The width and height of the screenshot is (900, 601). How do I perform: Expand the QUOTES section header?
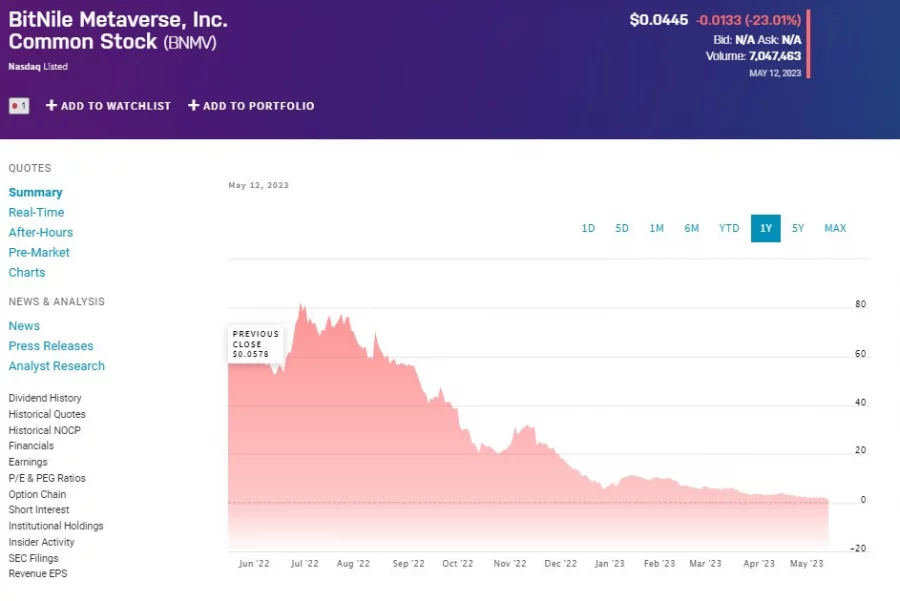(x=30, y=168)
